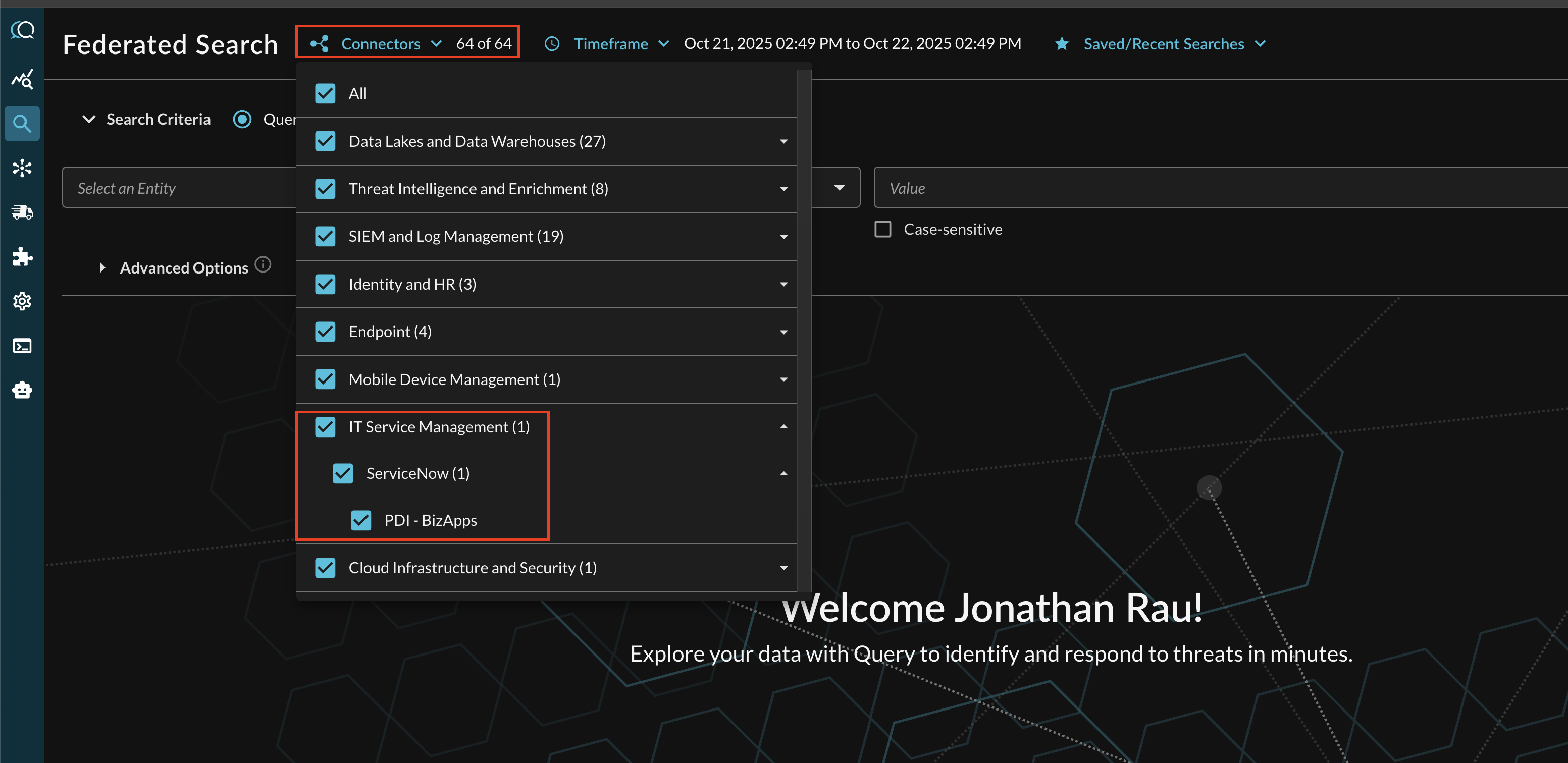Uncheck the All connectors checkbox
Viewport: 1568px width, 763px height.
(x=325, y=94)
